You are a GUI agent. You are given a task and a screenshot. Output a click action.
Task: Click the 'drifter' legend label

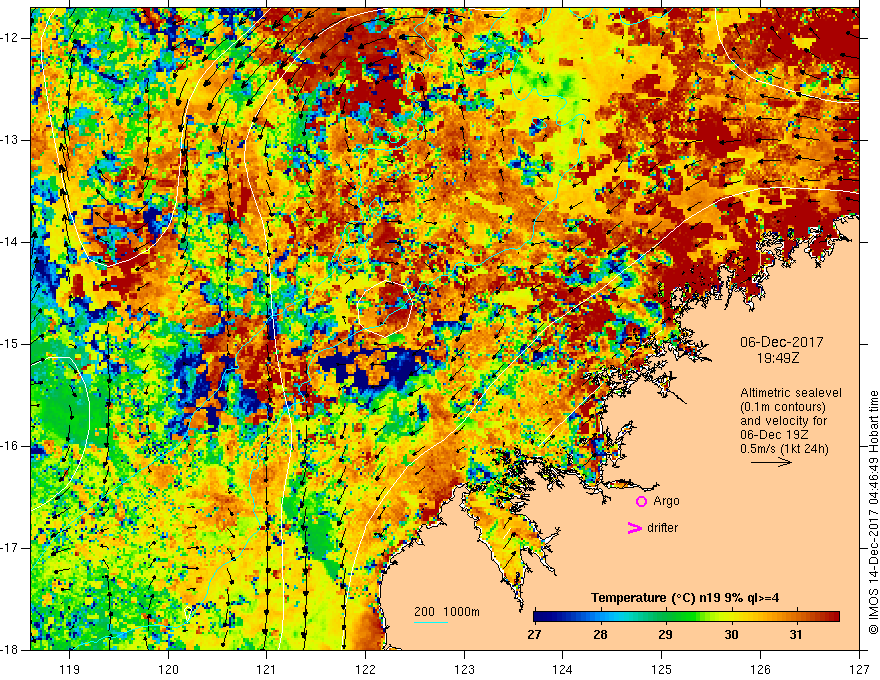point(662,528)
